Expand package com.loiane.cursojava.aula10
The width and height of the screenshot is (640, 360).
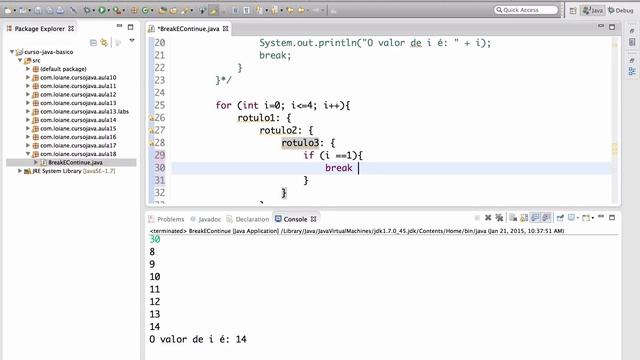28,77
